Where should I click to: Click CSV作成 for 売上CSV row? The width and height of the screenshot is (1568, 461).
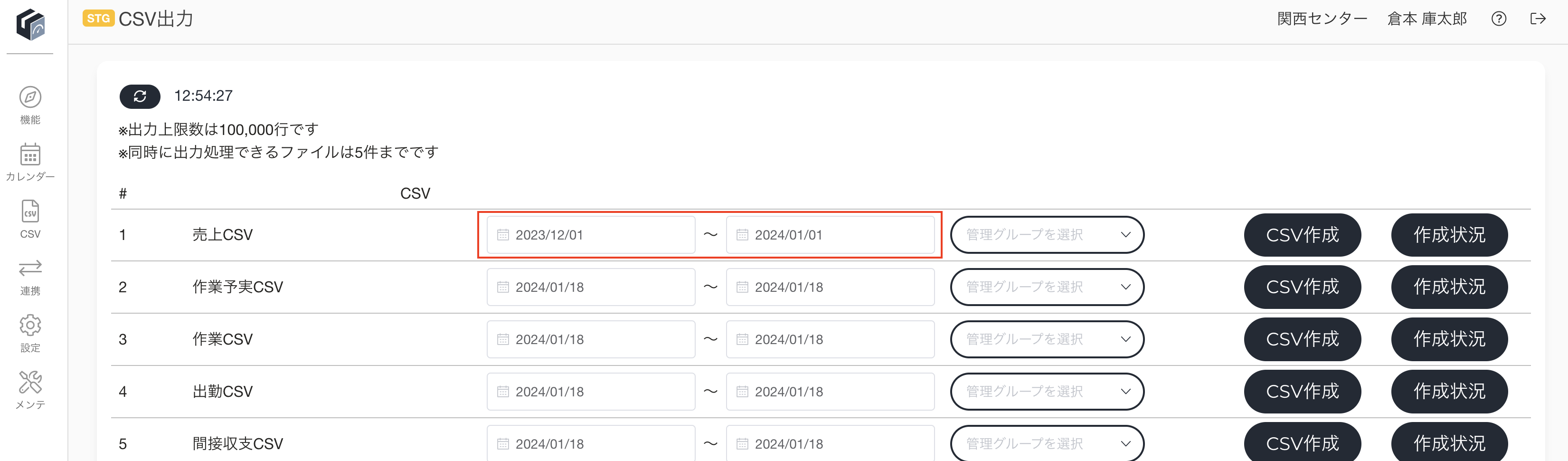pos(1302,234)
